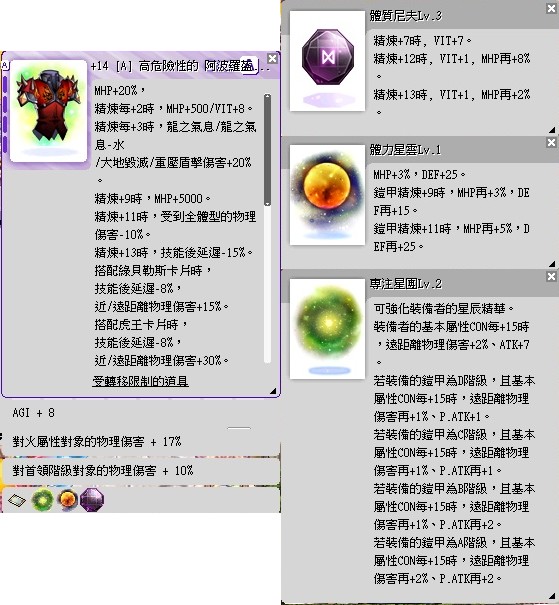Click the resize grip of 專注星團 window
559x605 pixels.
[552, 596]
